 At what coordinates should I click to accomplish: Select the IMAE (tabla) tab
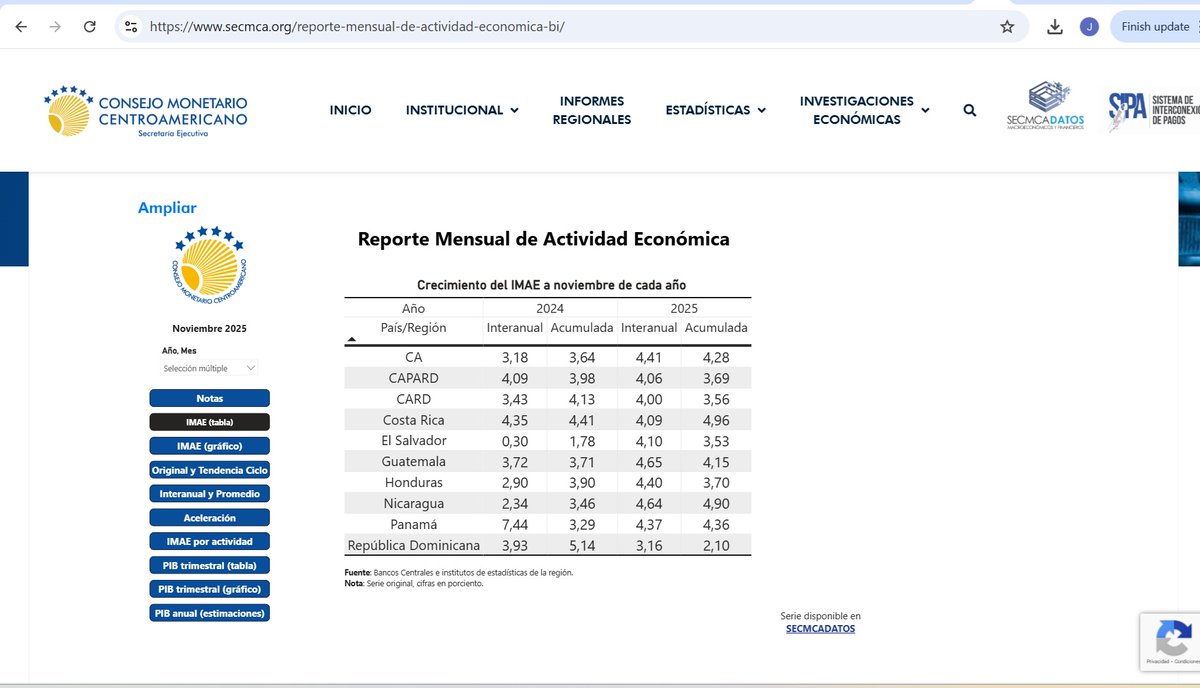click(x=210, y=422)
